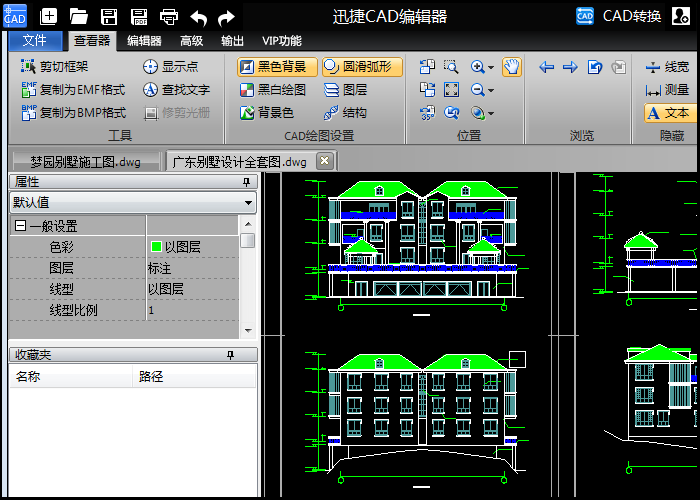Switch to the 编辑器 ribbon tab
The image size is (700, 500).
tap(144, 41)
